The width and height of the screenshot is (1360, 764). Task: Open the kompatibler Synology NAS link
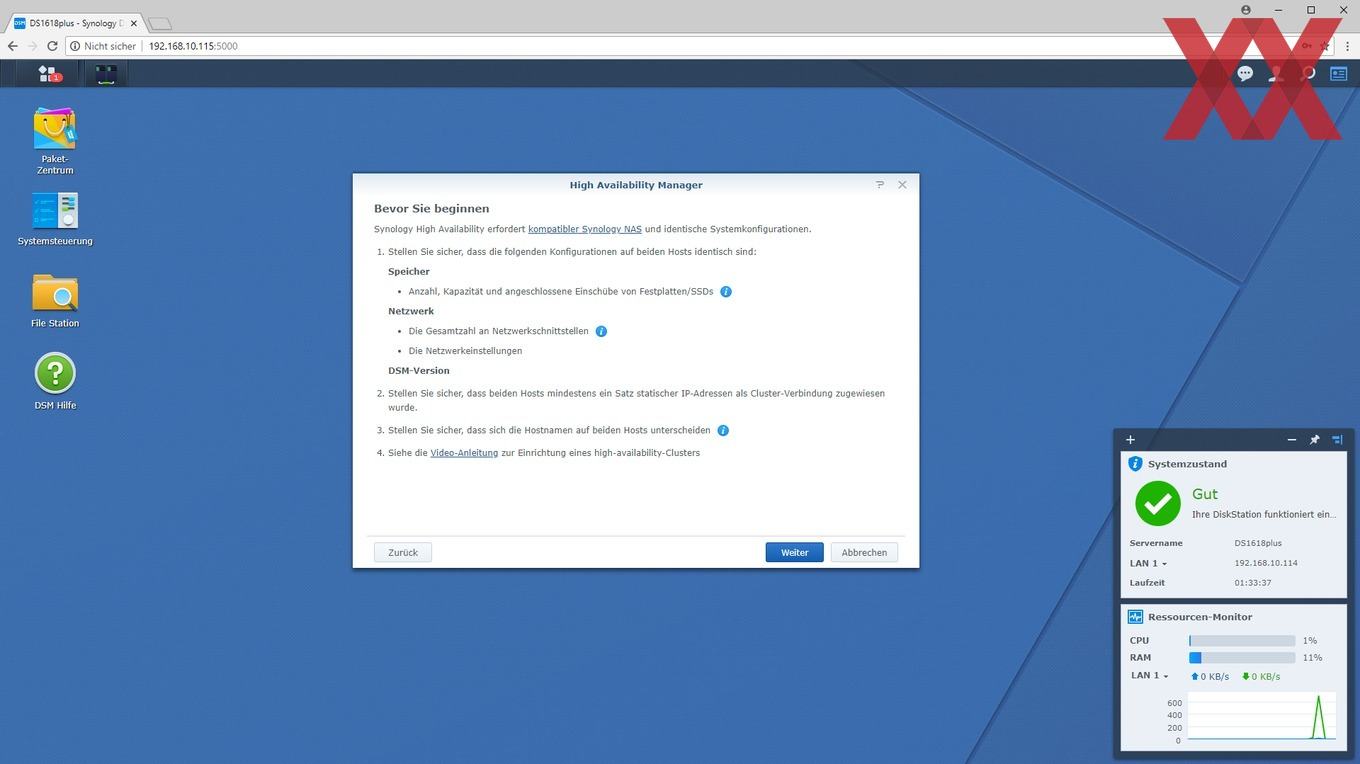[x=585, y=229]
